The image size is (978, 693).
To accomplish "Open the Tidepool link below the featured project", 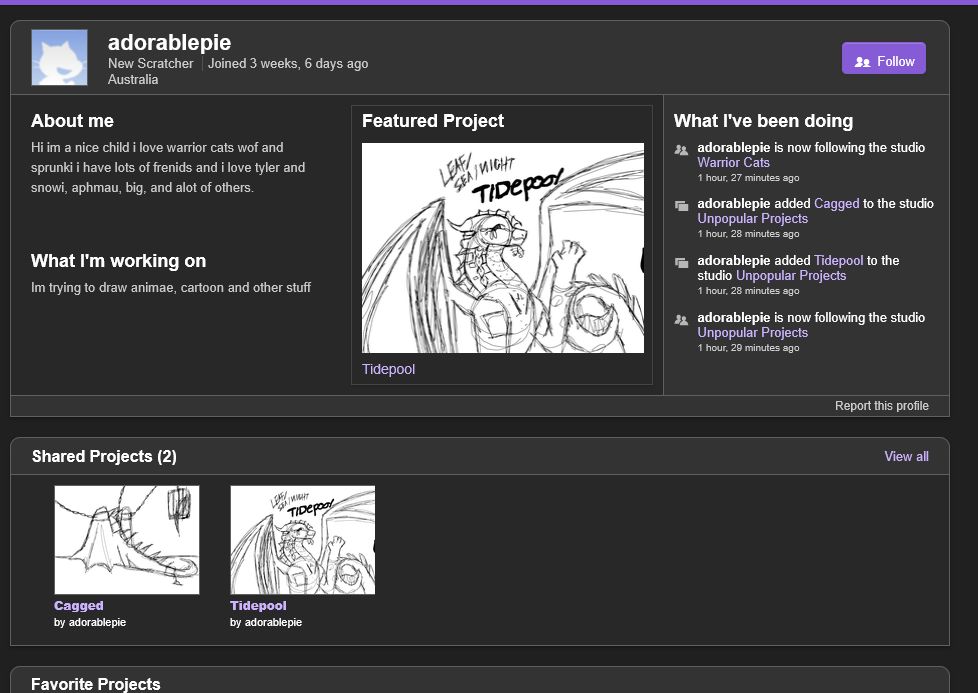I will click(388, 369).
